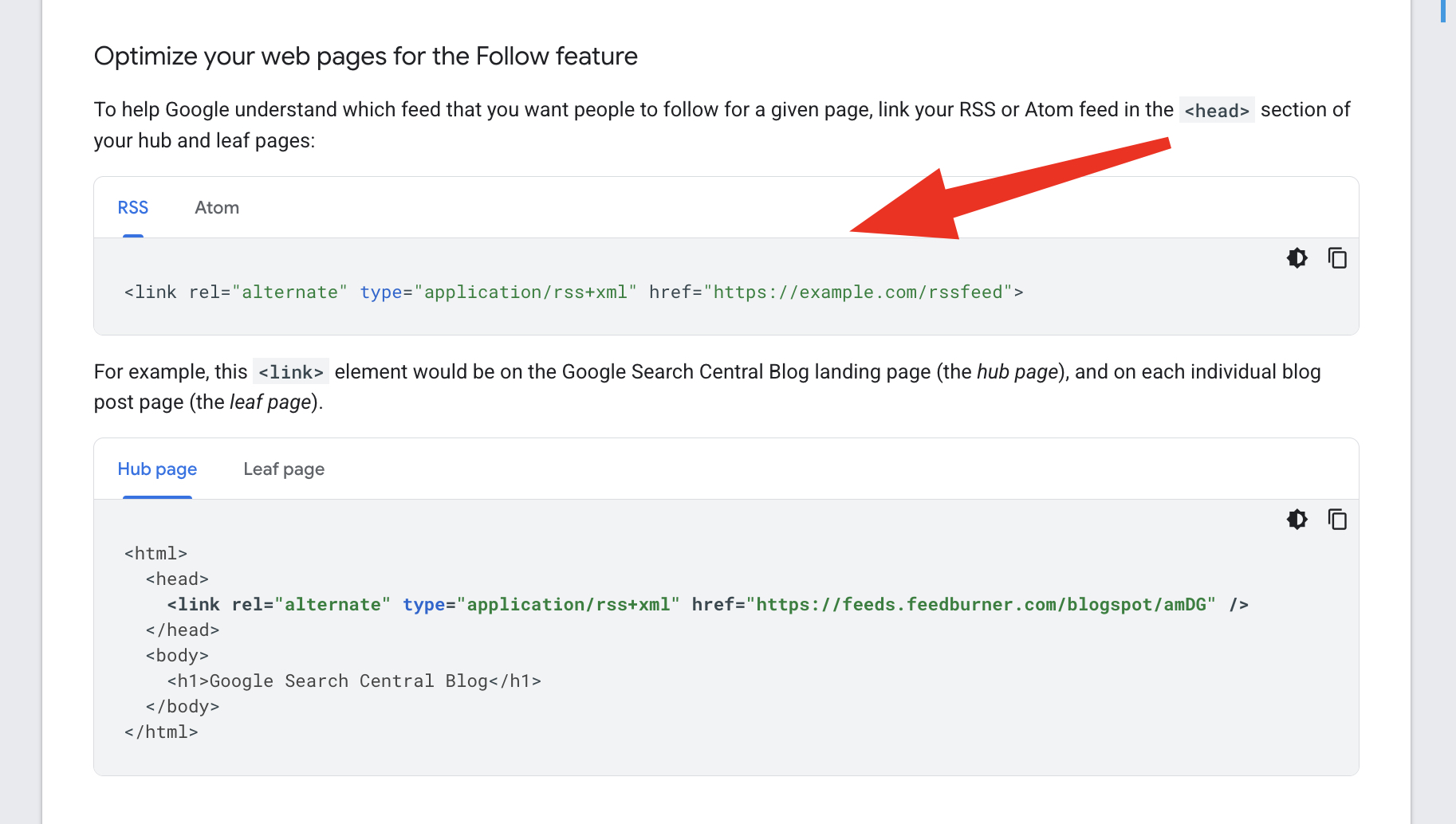Click the italic "hub page" text
Screen dimensions: 1456x824
pyautogui.click(x=1017, y=372)
